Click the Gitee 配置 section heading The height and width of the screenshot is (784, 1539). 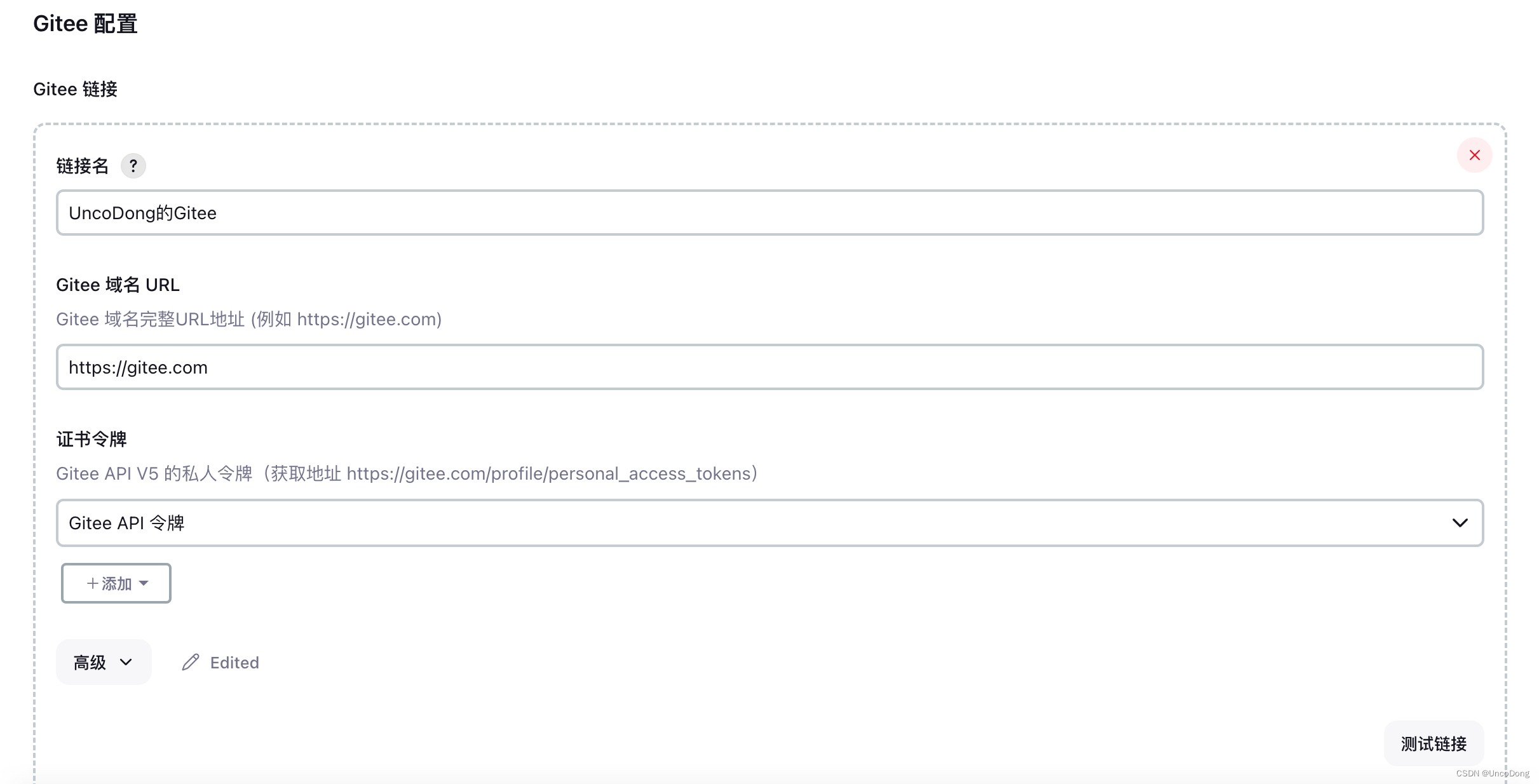(85, 24)
